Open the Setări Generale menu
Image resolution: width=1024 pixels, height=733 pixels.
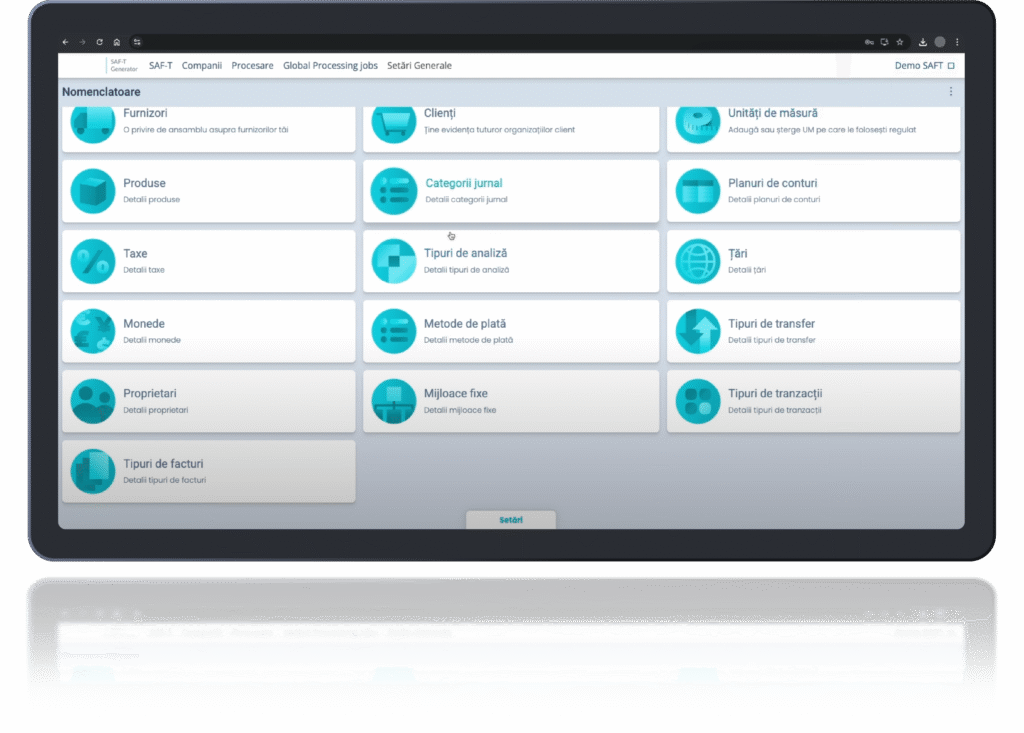pos(419,66)
